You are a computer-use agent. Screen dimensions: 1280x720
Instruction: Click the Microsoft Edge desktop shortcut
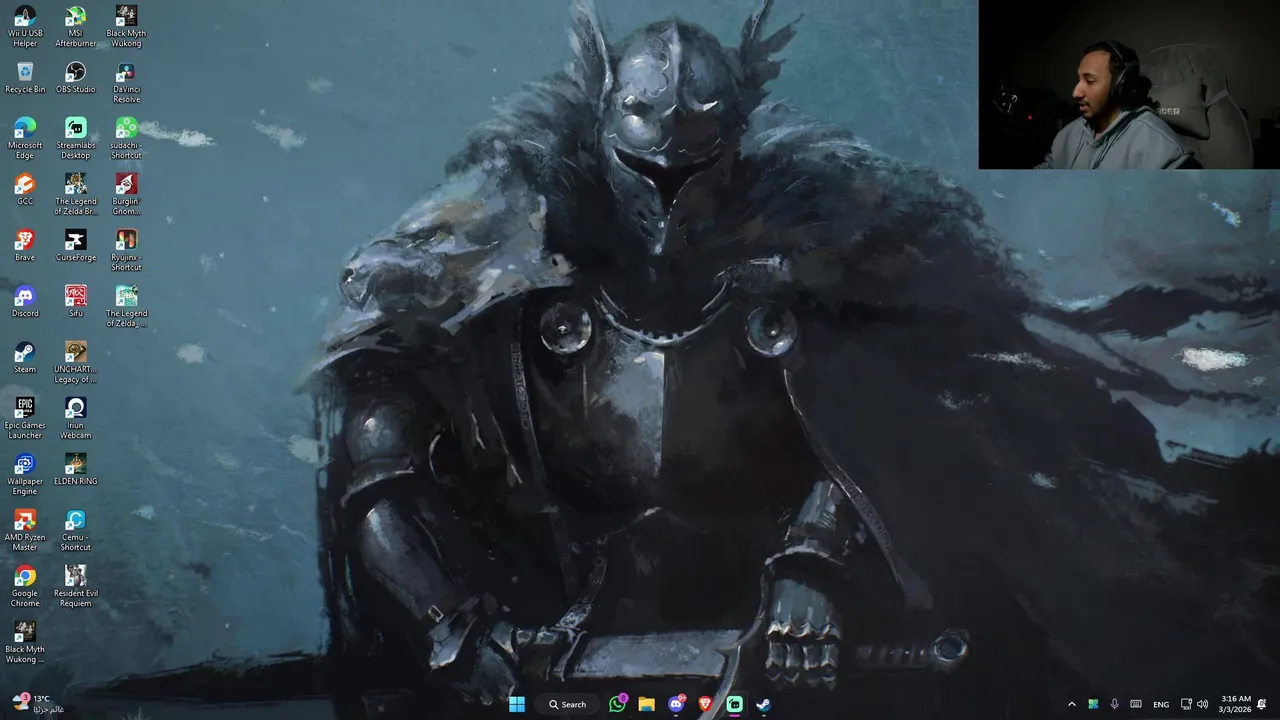[x=25, y=138]
